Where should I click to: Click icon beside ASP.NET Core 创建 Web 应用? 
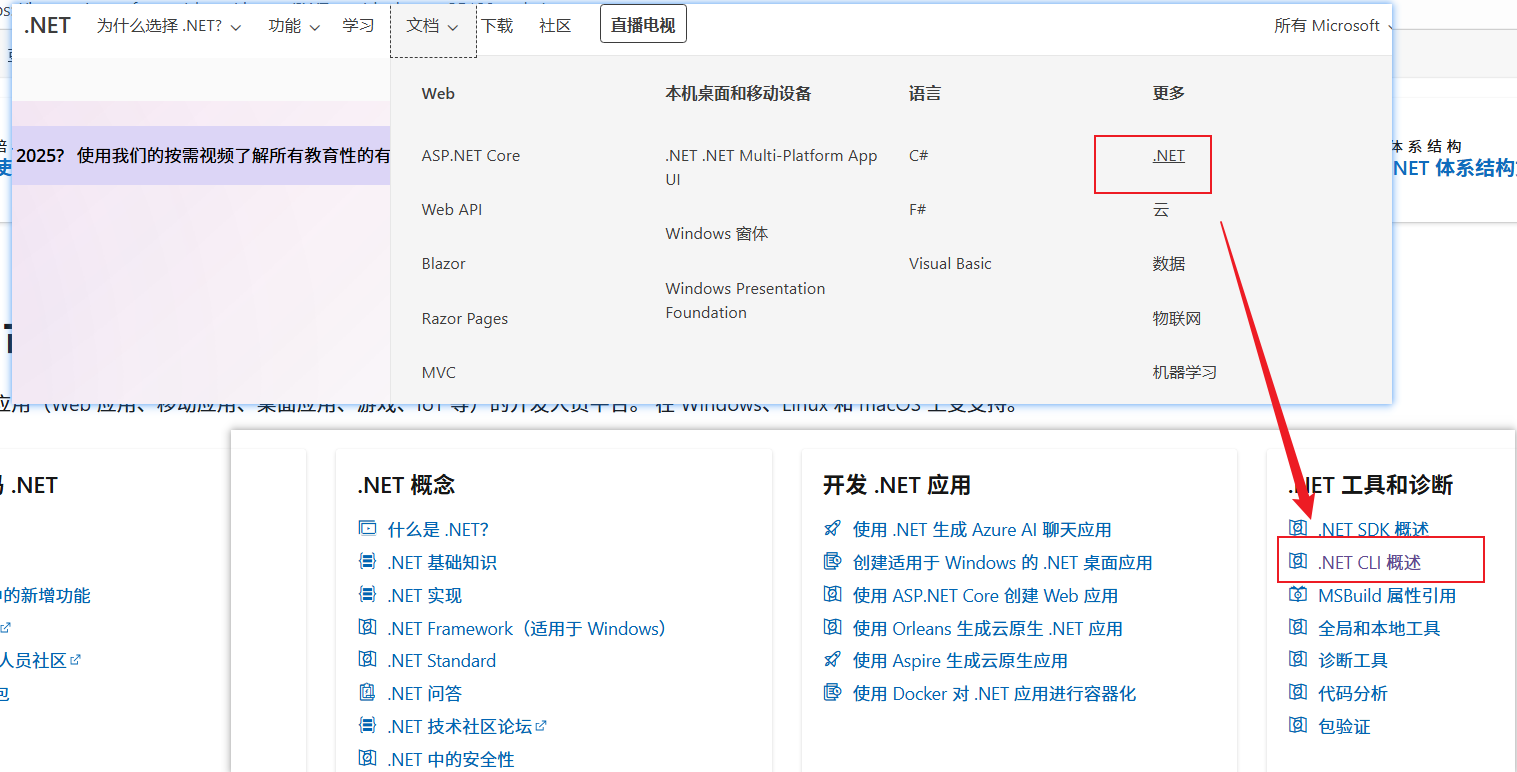(832, 595)
